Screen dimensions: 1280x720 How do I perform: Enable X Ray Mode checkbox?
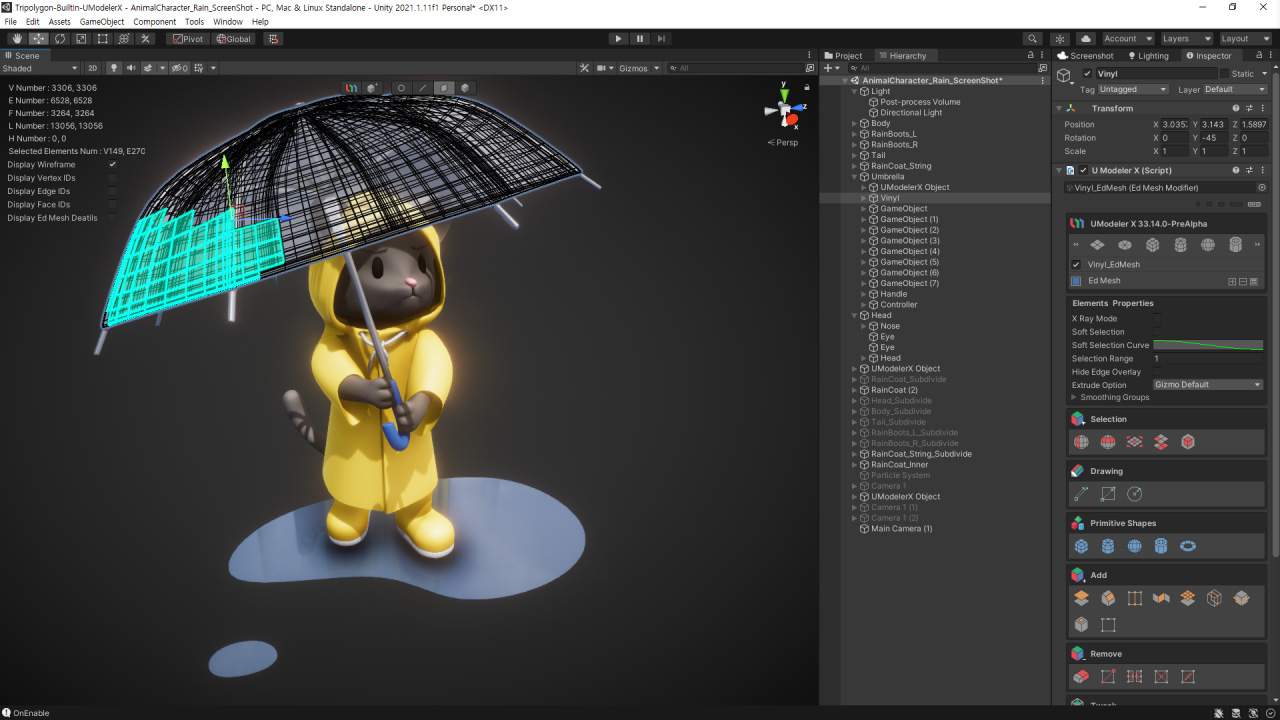tap(1157, 319)
